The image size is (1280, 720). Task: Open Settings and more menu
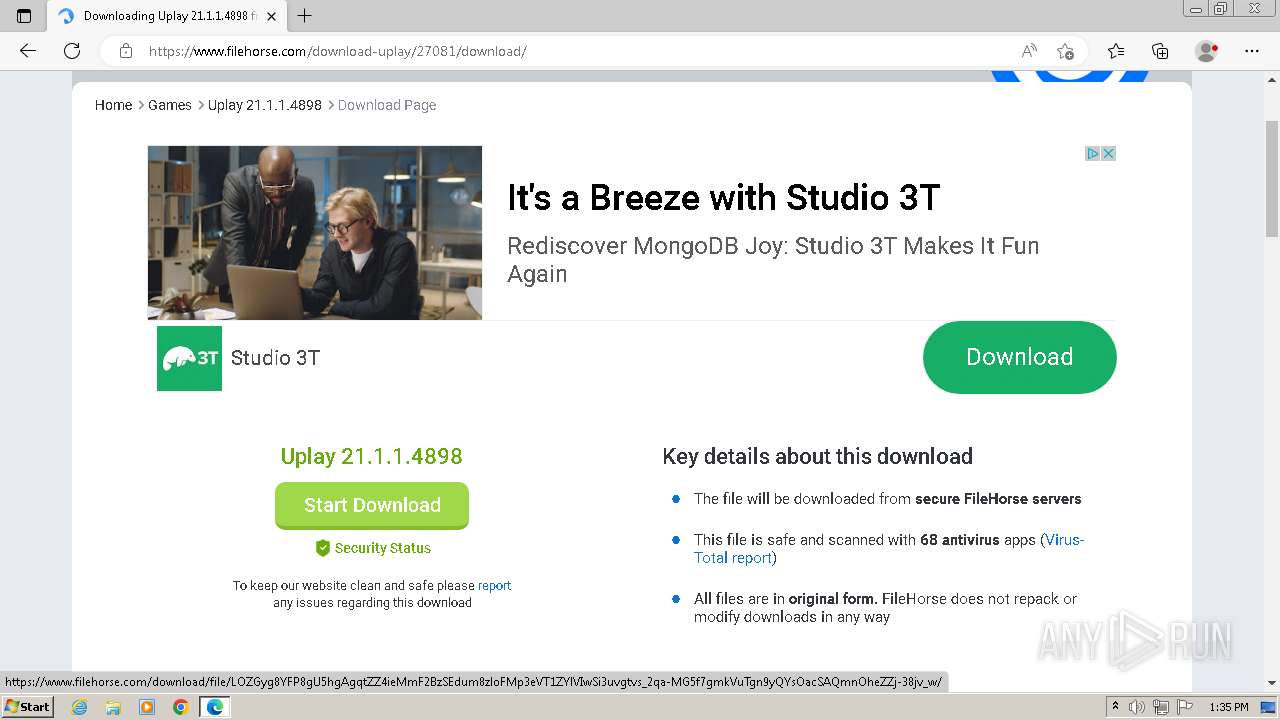click(x=1252, y=51)
